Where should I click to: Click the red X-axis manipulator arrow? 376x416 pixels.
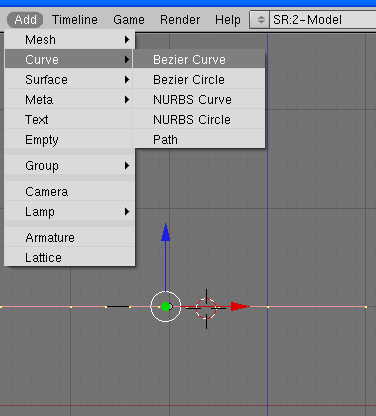[x=239, y=306]
